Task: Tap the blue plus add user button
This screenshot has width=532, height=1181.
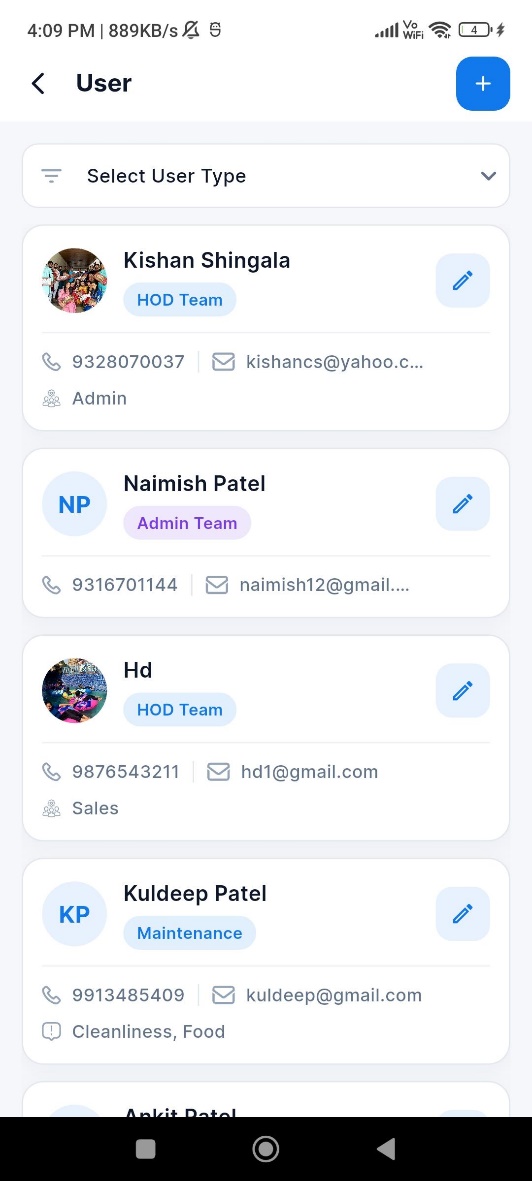Action: coord(482,84)
